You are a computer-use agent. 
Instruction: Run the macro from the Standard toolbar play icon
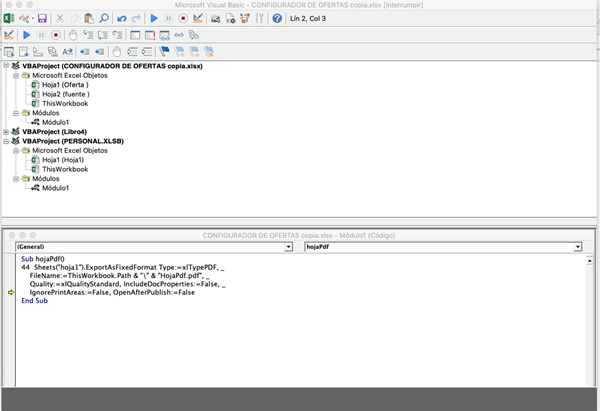point(154,18)
